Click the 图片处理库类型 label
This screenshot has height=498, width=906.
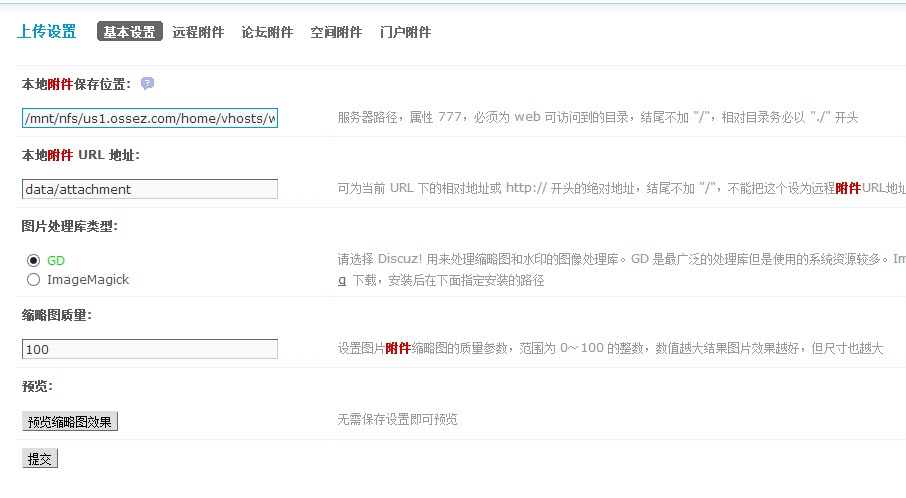[x=69, y=226]
